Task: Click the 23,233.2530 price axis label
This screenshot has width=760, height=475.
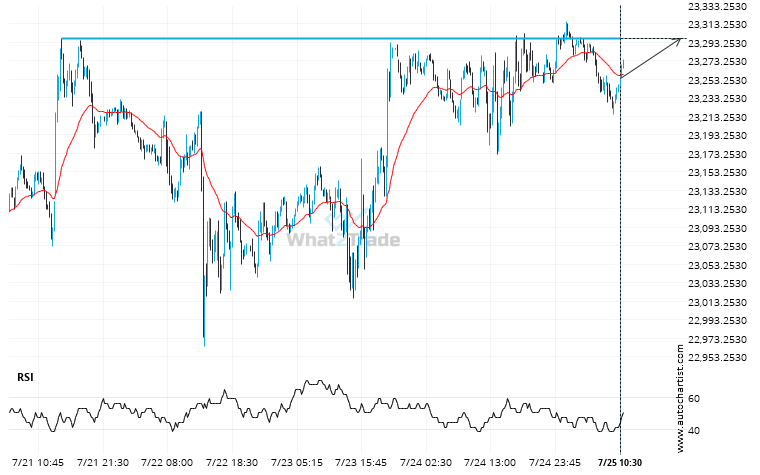Action: click(717, 99)
